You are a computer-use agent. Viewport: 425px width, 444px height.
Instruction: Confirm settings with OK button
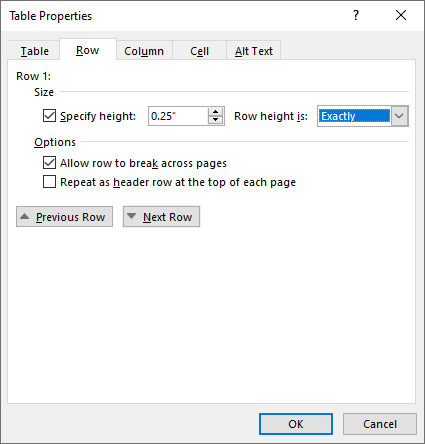296,424
